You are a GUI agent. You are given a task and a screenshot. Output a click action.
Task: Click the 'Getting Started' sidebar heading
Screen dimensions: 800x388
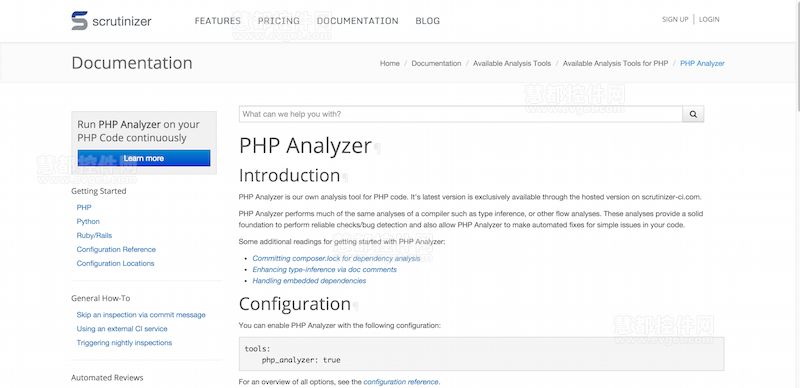coord(98,191)
